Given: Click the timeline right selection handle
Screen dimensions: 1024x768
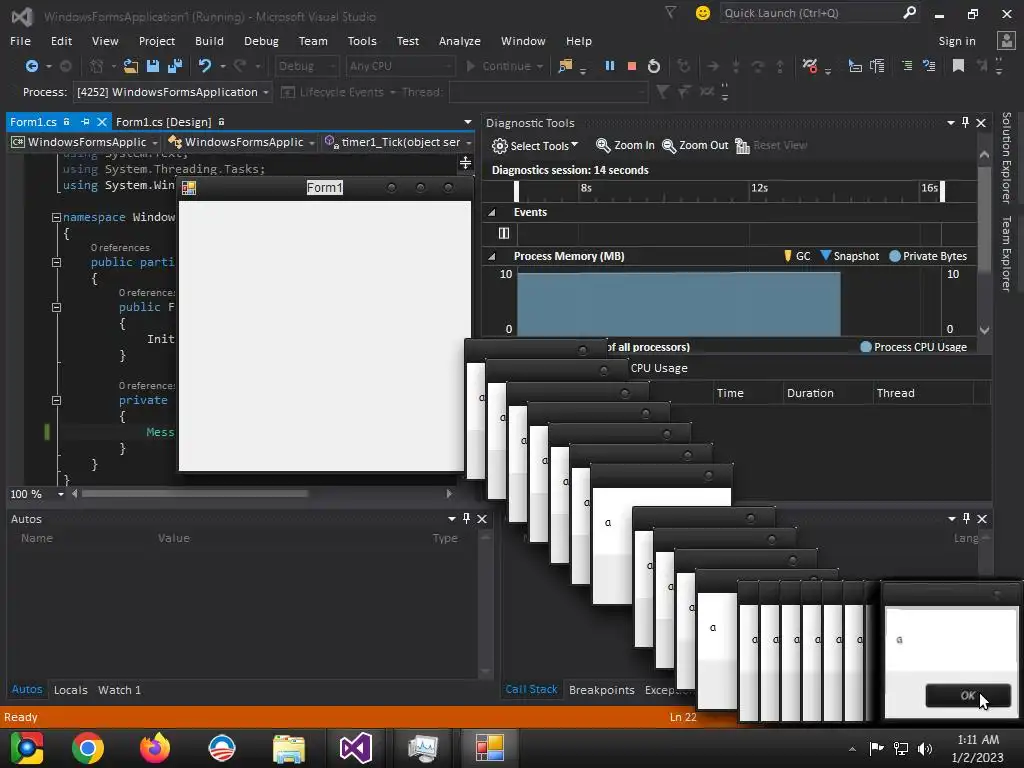Looking at the screenshot, I should tap(942, 191).
